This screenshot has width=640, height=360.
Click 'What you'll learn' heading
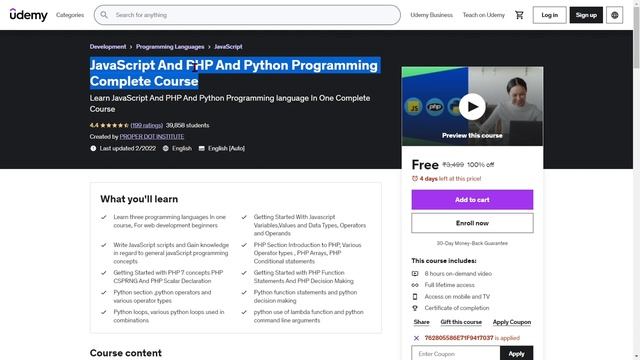point(139,199)
